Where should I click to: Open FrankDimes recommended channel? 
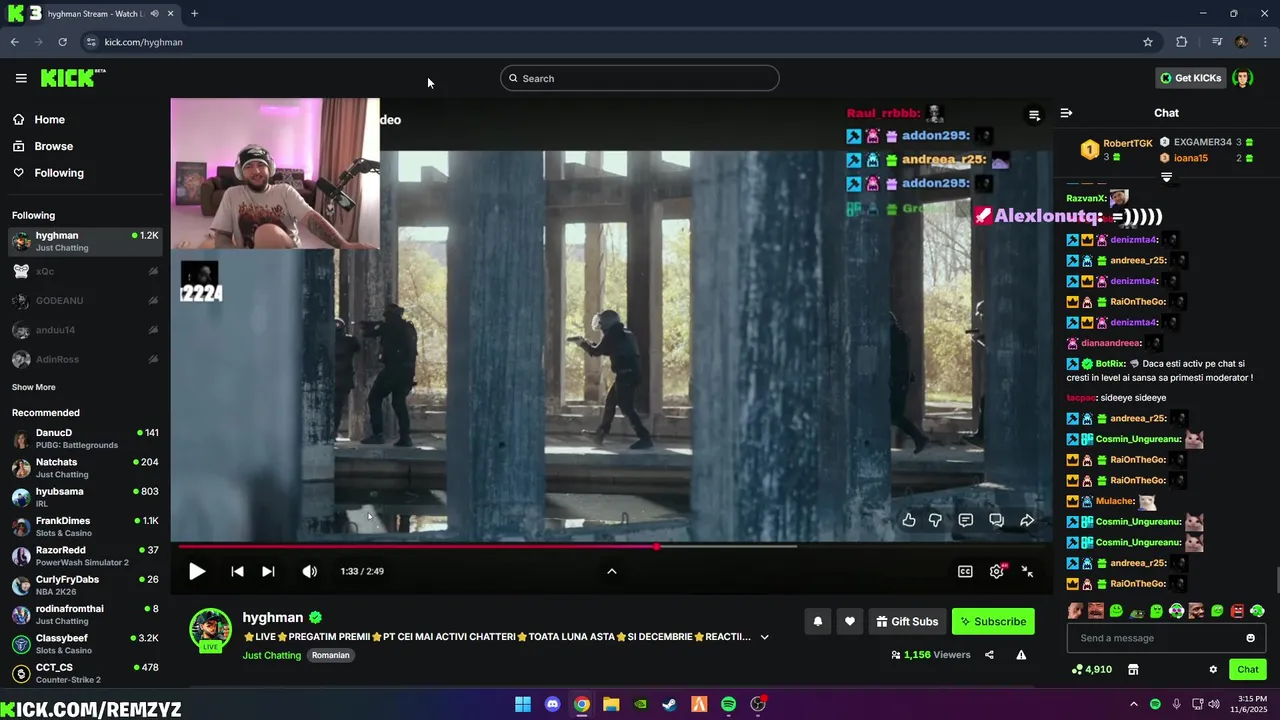tap(85, 526)
